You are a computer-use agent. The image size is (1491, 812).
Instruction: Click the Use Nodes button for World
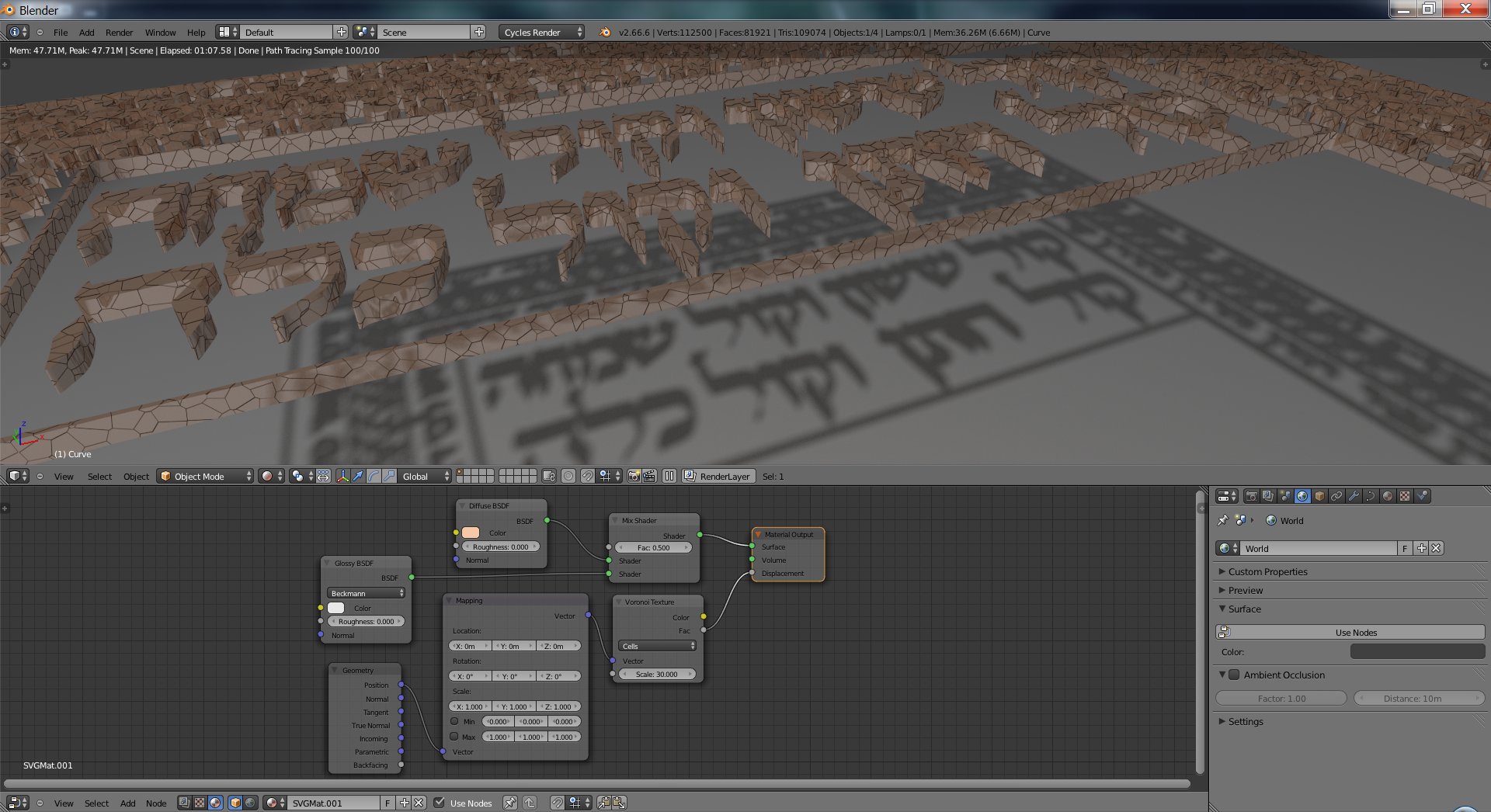point(1355,632)
